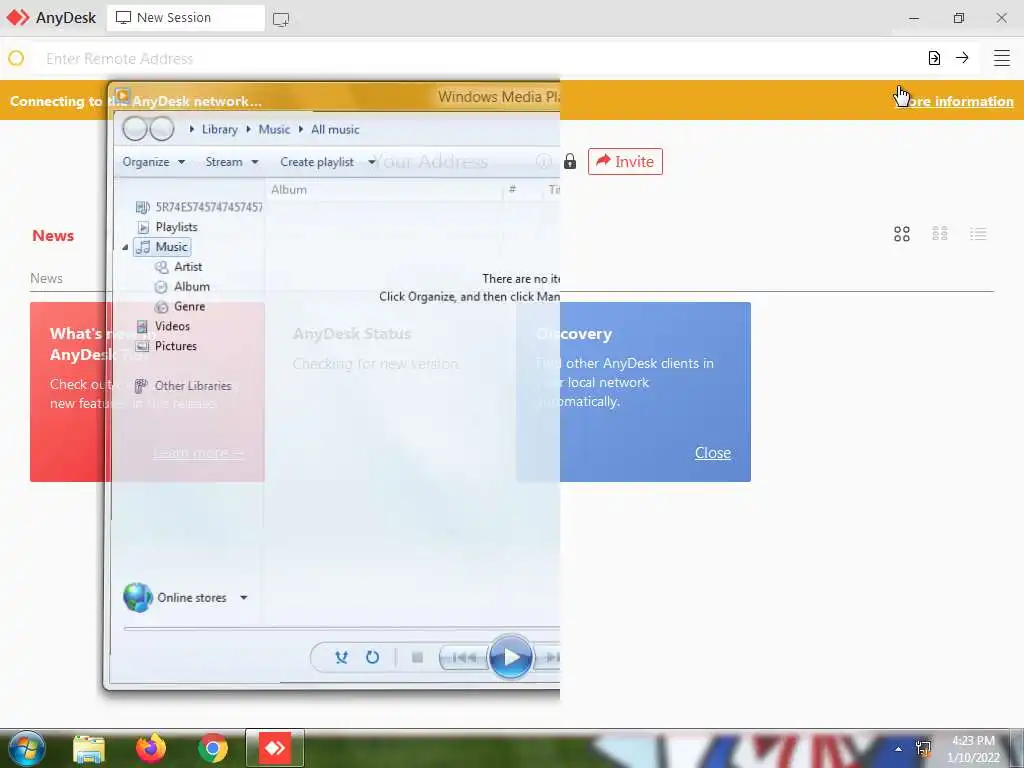Click the Stop button in Media Player
The height and width of the screenshot is (768, 1024).
(417, 657)
